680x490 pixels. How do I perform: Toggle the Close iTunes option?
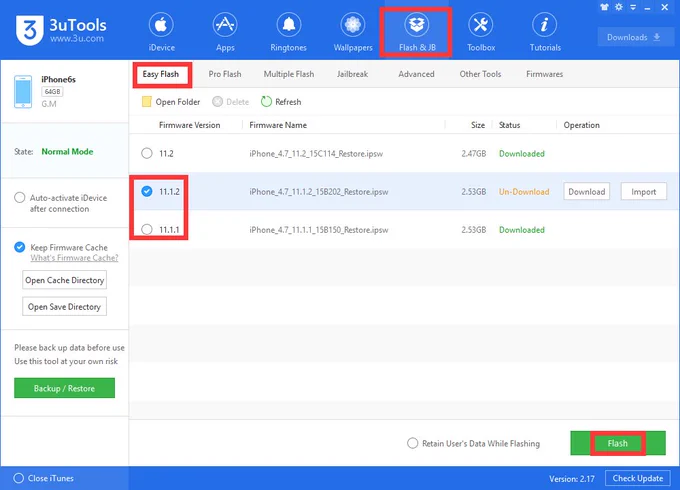[18, 478]
